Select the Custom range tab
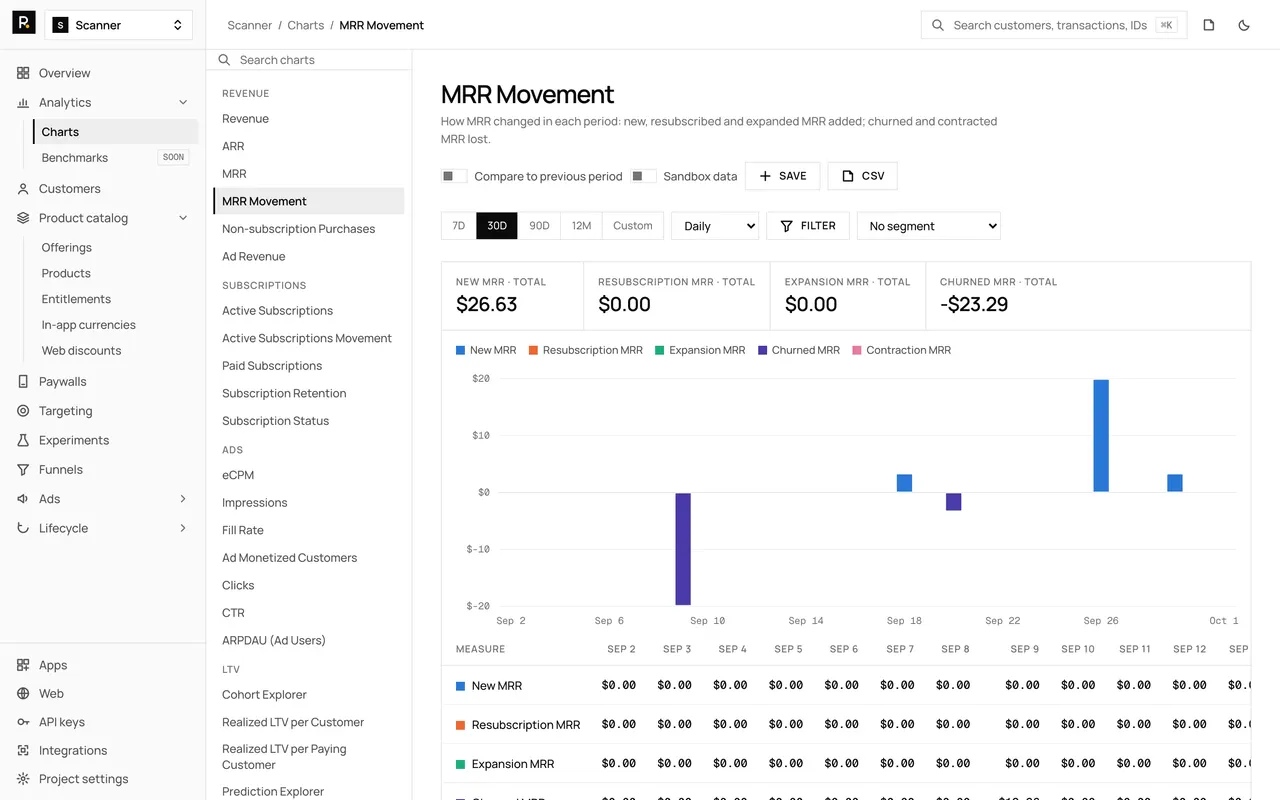 click(x=633, y=226)
